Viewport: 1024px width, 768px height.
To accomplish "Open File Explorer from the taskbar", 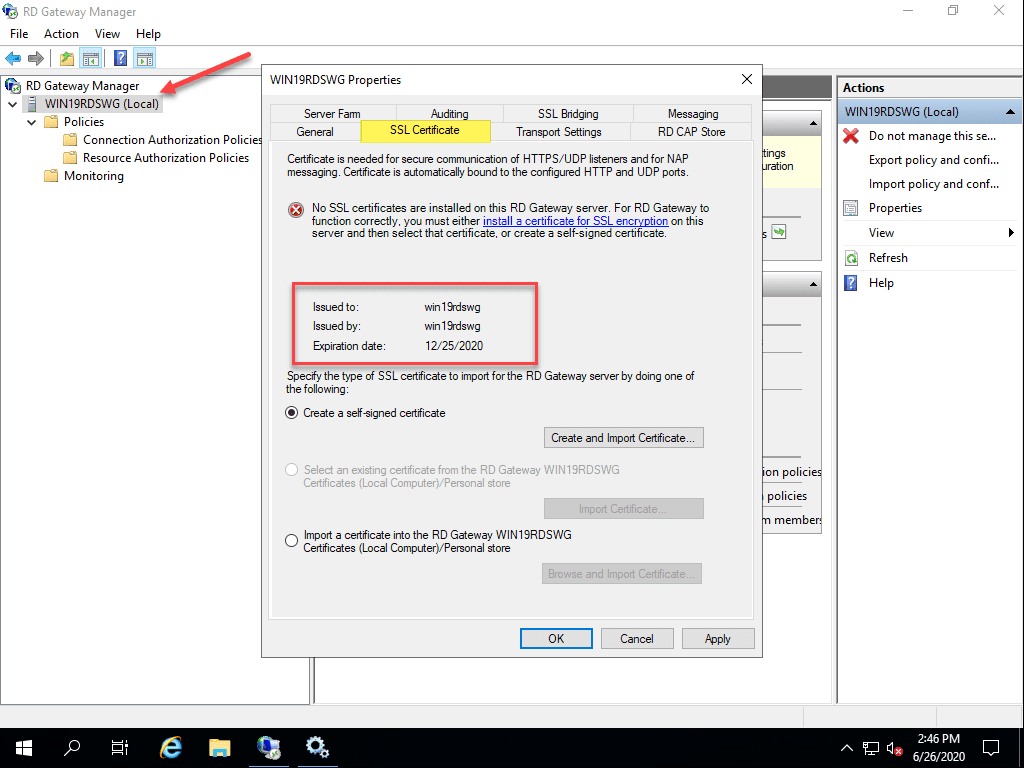I will pos(219,748).
